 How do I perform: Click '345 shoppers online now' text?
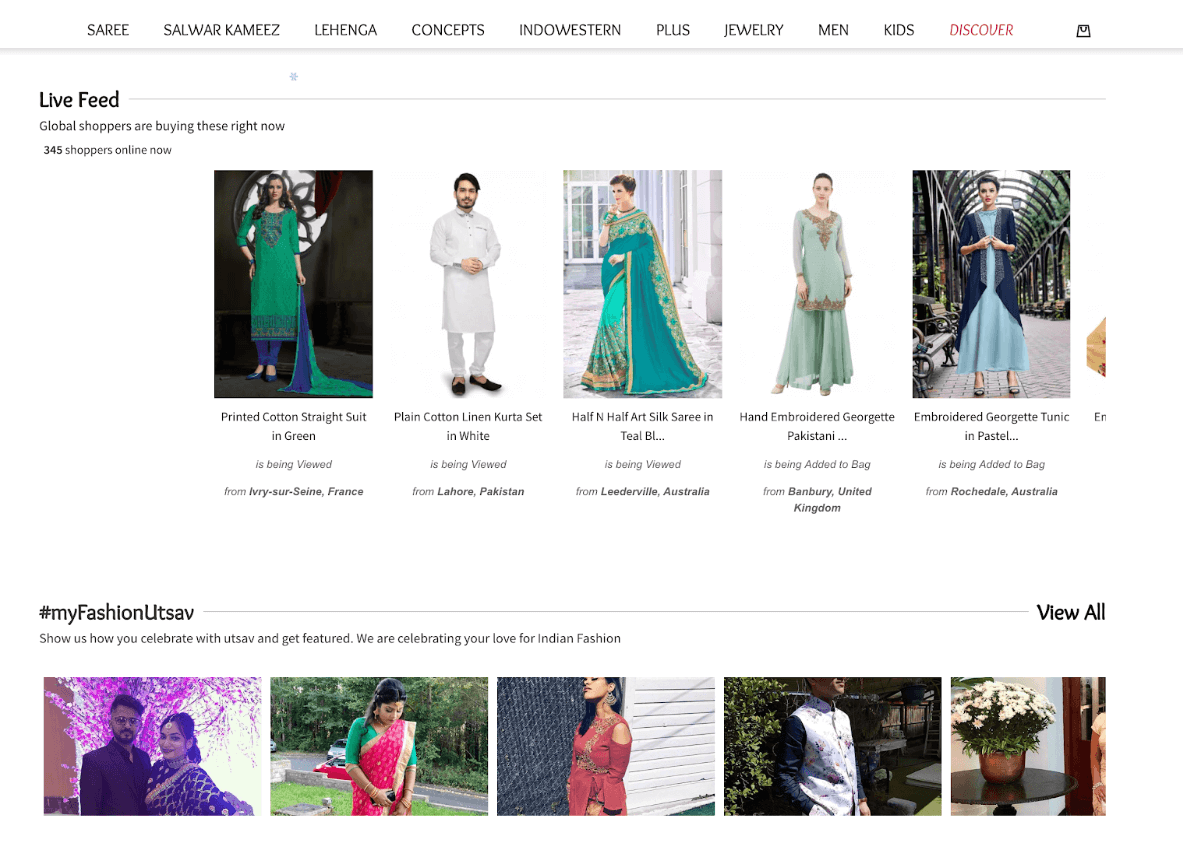[107, 150]
